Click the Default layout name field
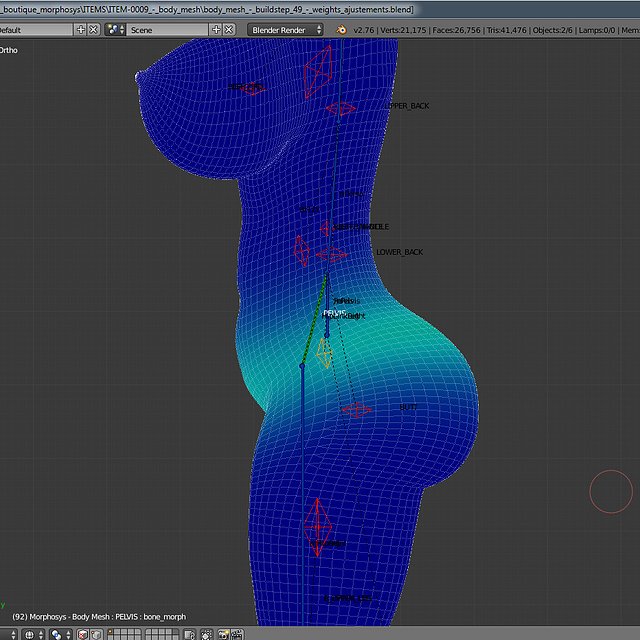 tap(36, 29)
